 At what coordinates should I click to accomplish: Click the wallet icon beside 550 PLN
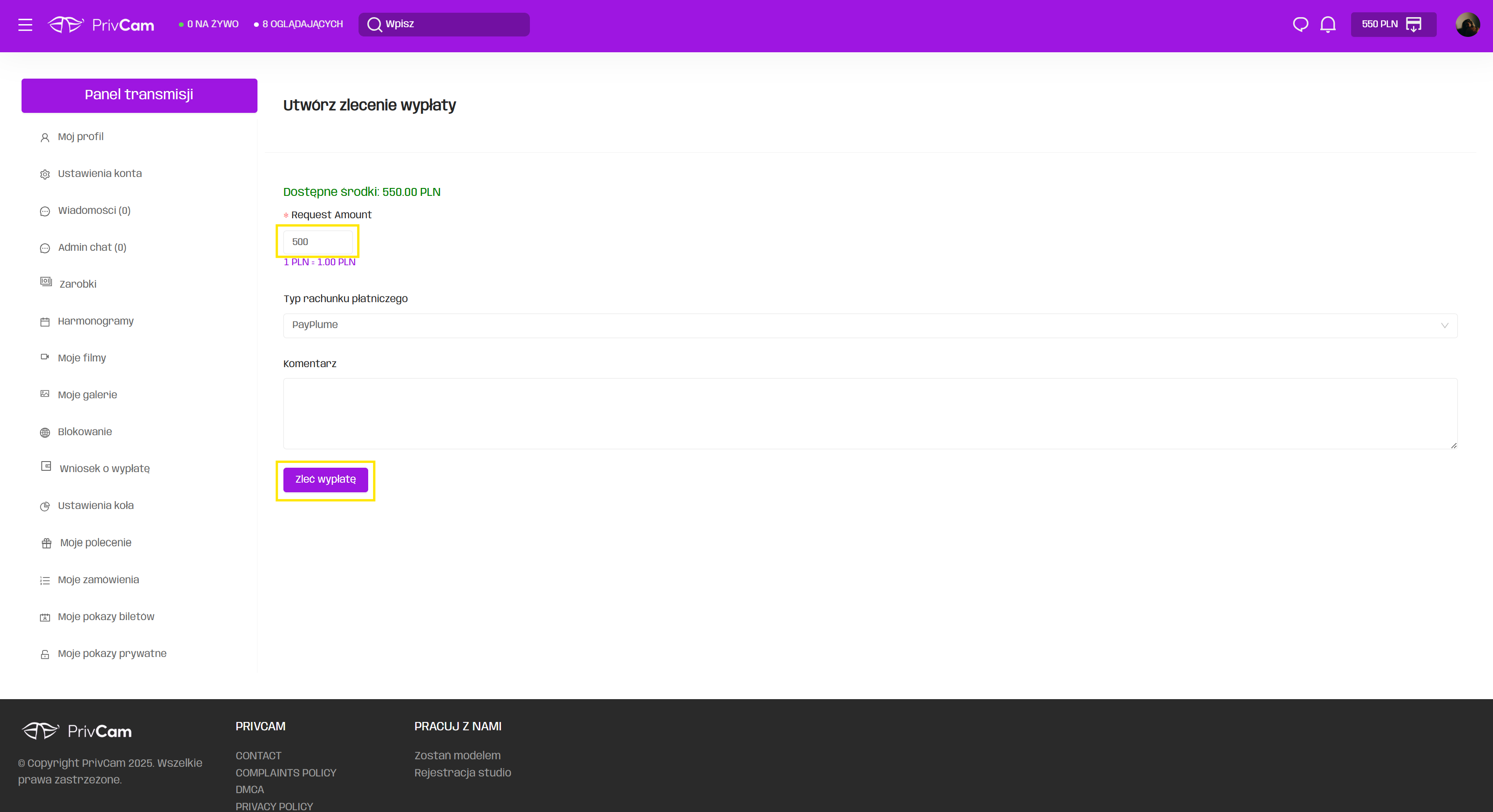click(1413, 24)
